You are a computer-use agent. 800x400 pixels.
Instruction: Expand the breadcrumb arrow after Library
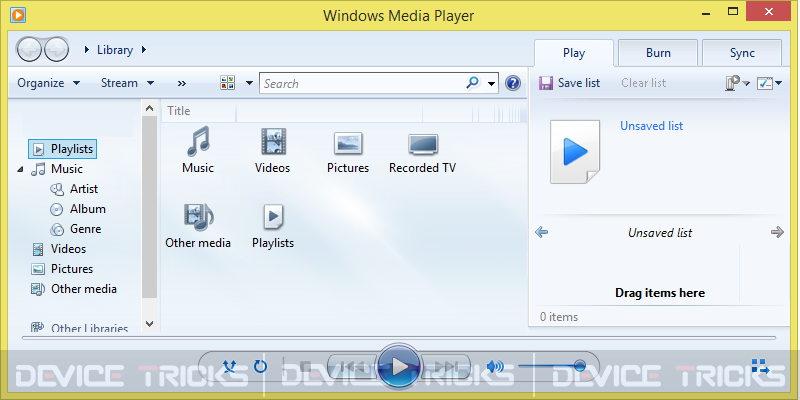pyautogui.click(x=144, y=50)
